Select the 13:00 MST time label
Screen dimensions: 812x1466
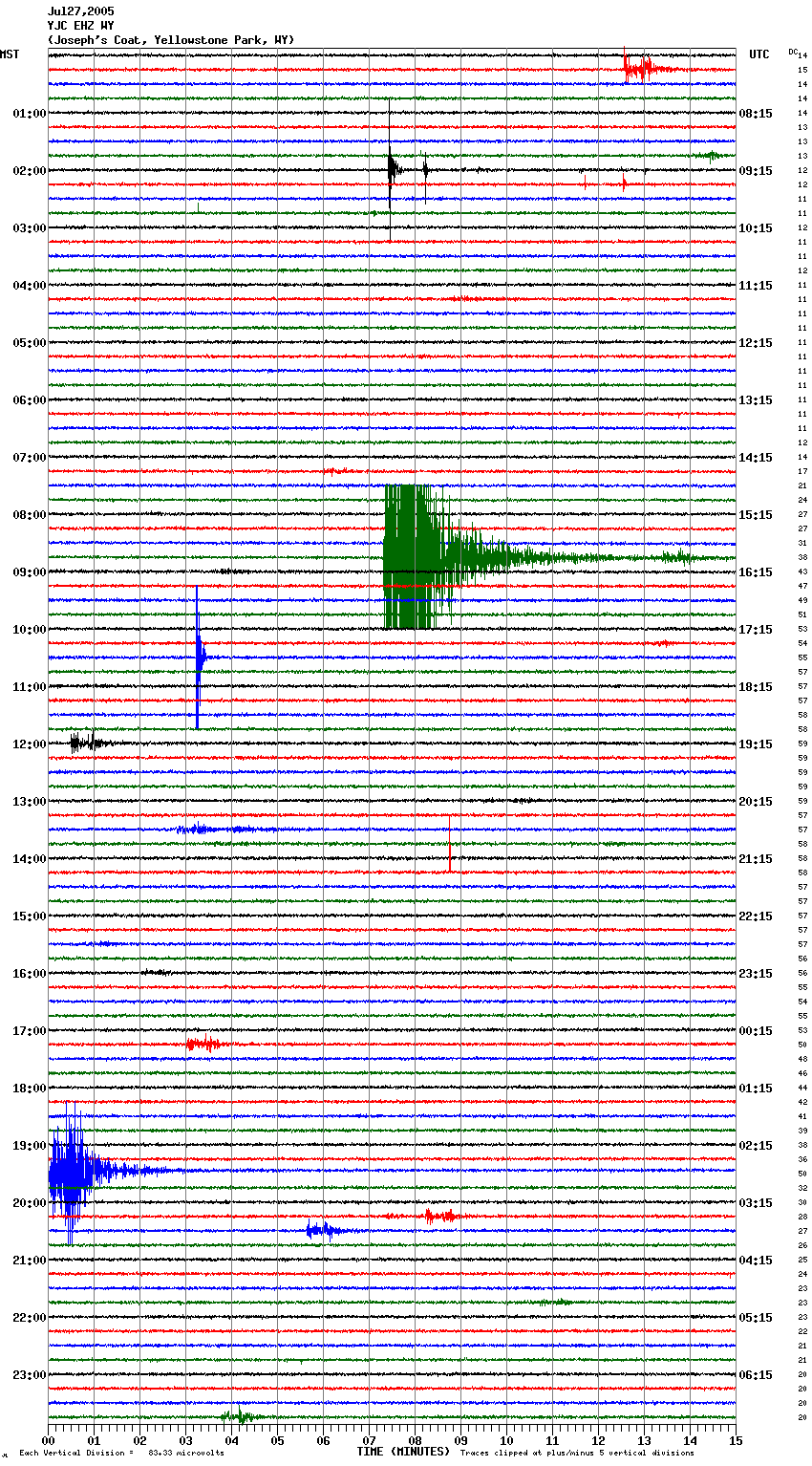pos(30,802)
